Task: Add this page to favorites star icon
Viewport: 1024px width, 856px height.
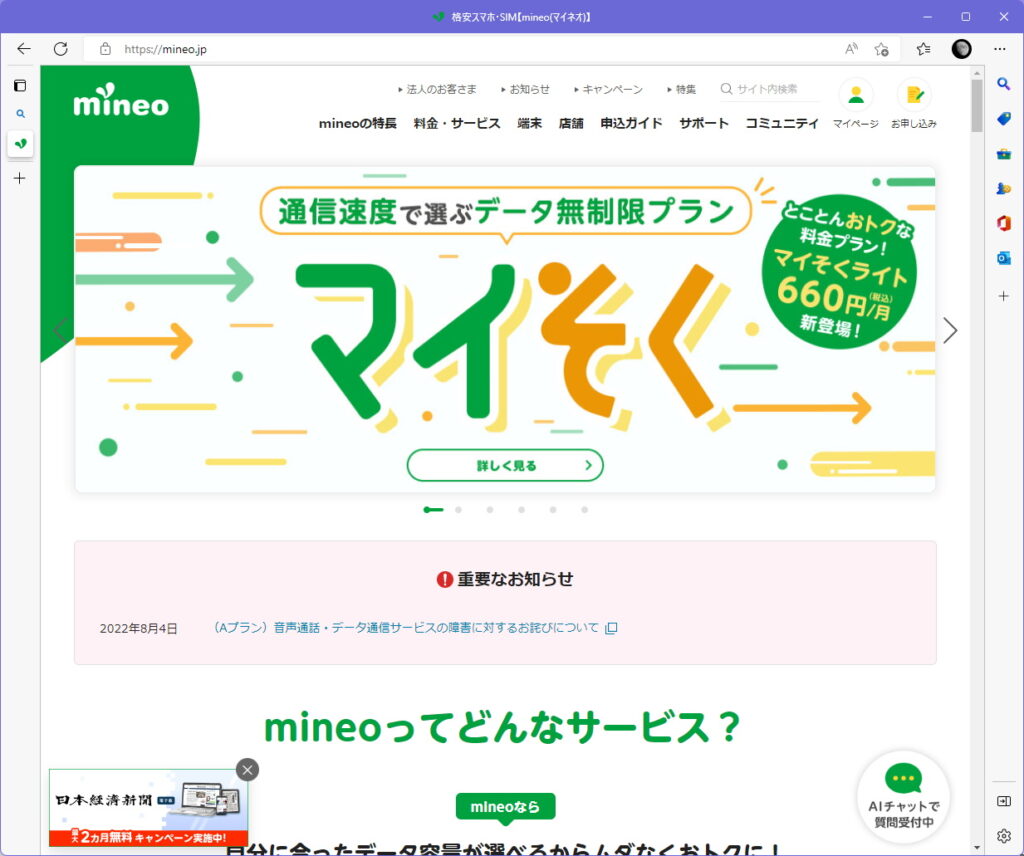Action: click(882, 49)
